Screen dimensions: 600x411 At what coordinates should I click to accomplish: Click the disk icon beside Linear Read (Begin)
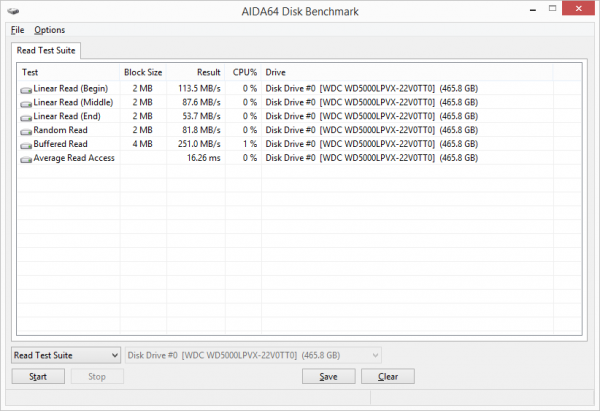(x=26, y=90)
